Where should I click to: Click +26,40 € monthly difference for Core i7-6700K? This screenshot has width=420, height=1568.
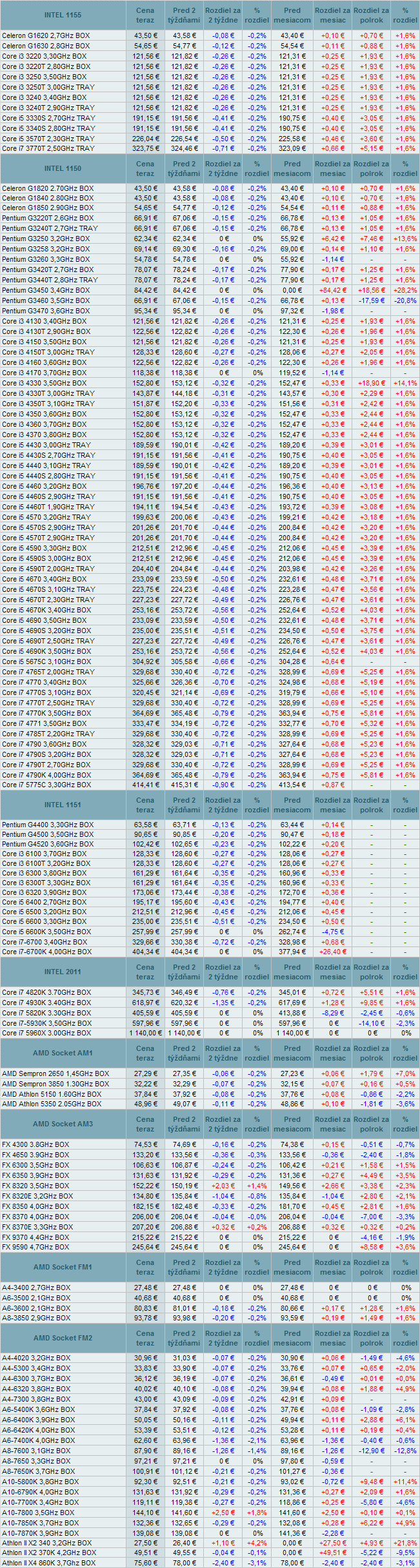tap(333, 952)
